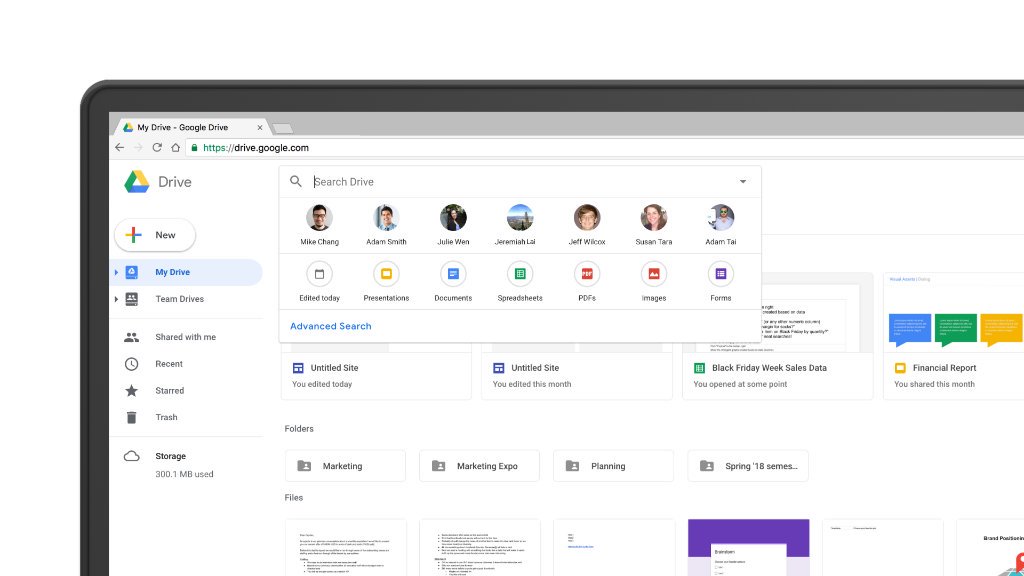The image size is (1024, 576).
Task: Click the New button
Action: (x=155, y=235)
